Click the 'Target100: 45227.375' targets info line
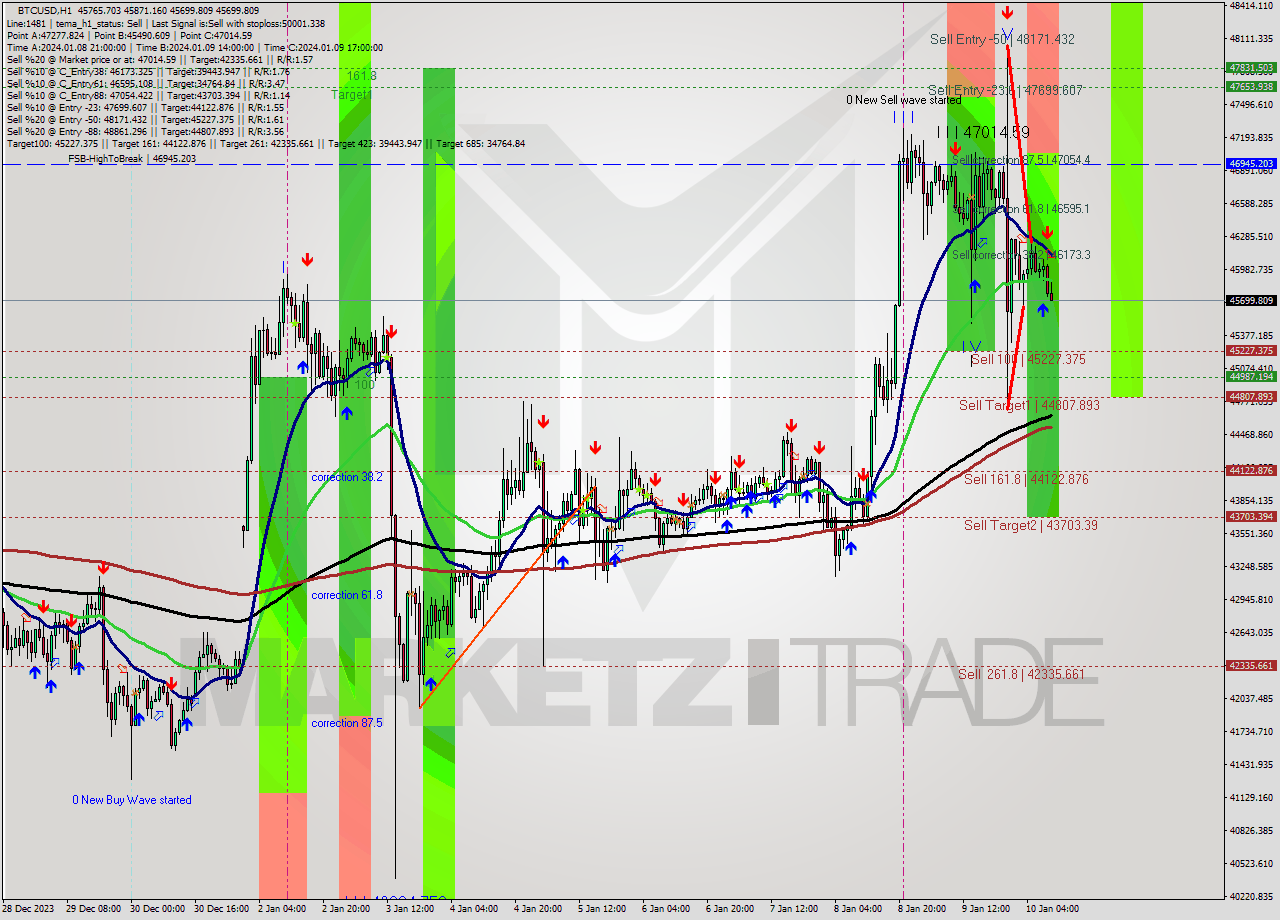The height and width of the screenshot is (920, 1280). point(265,143)
